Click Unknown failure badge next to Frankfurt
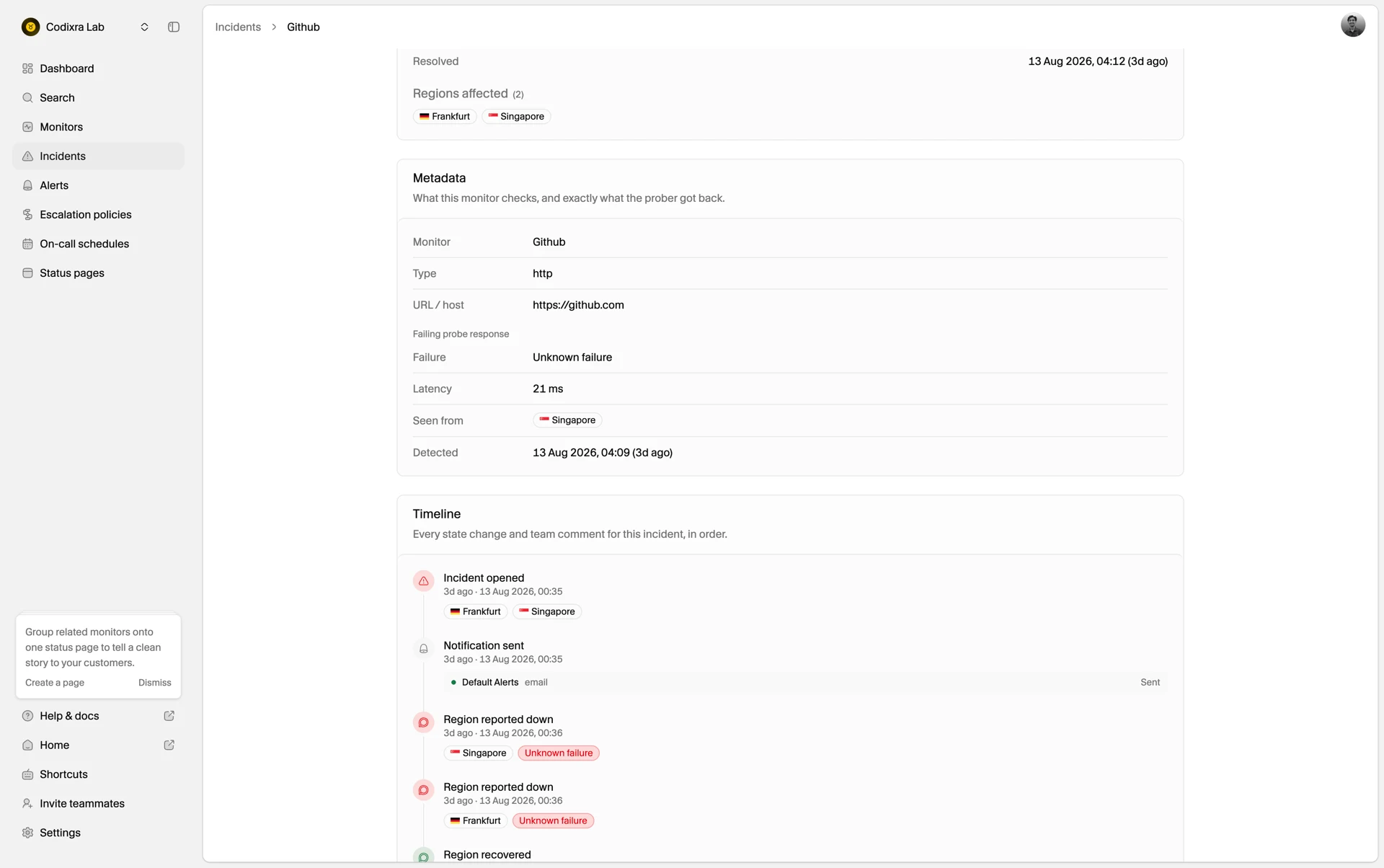The image size is (1384, 868). (x=553, y=821)
